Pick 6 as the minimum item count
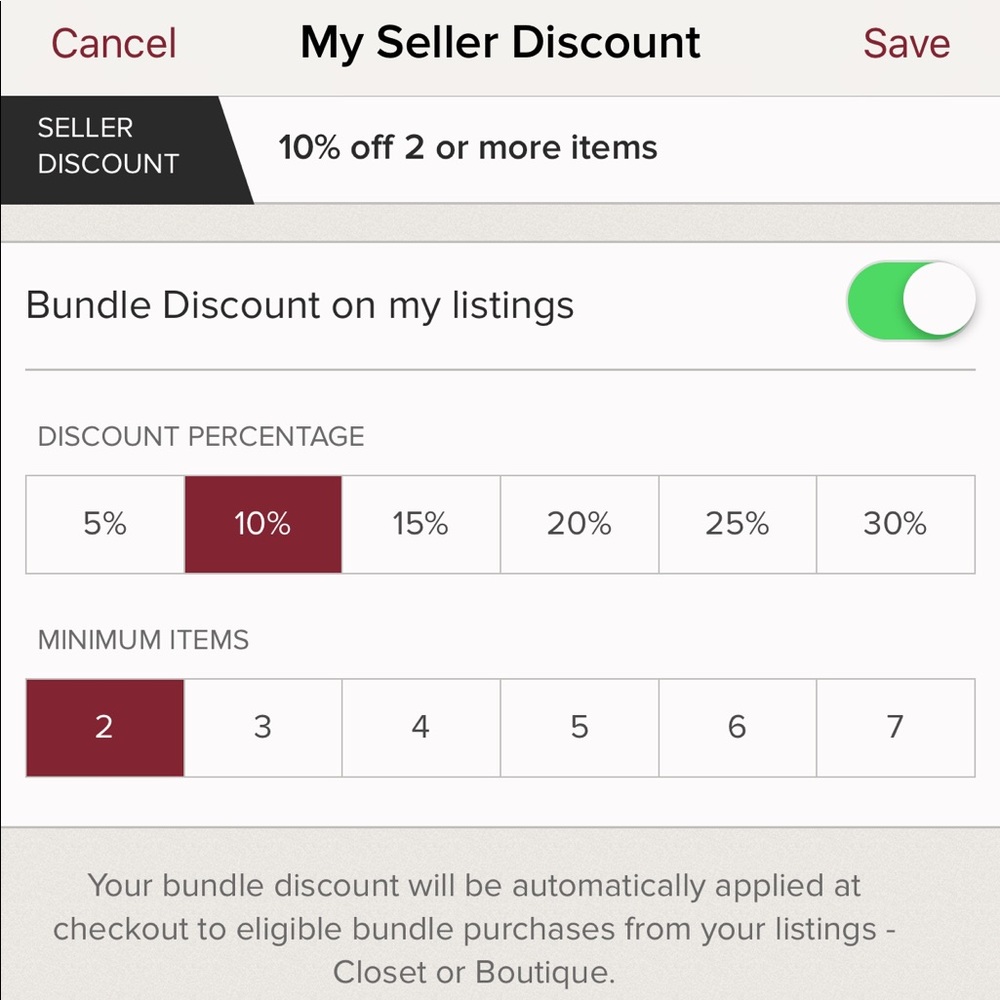 [x=737, y=727]
